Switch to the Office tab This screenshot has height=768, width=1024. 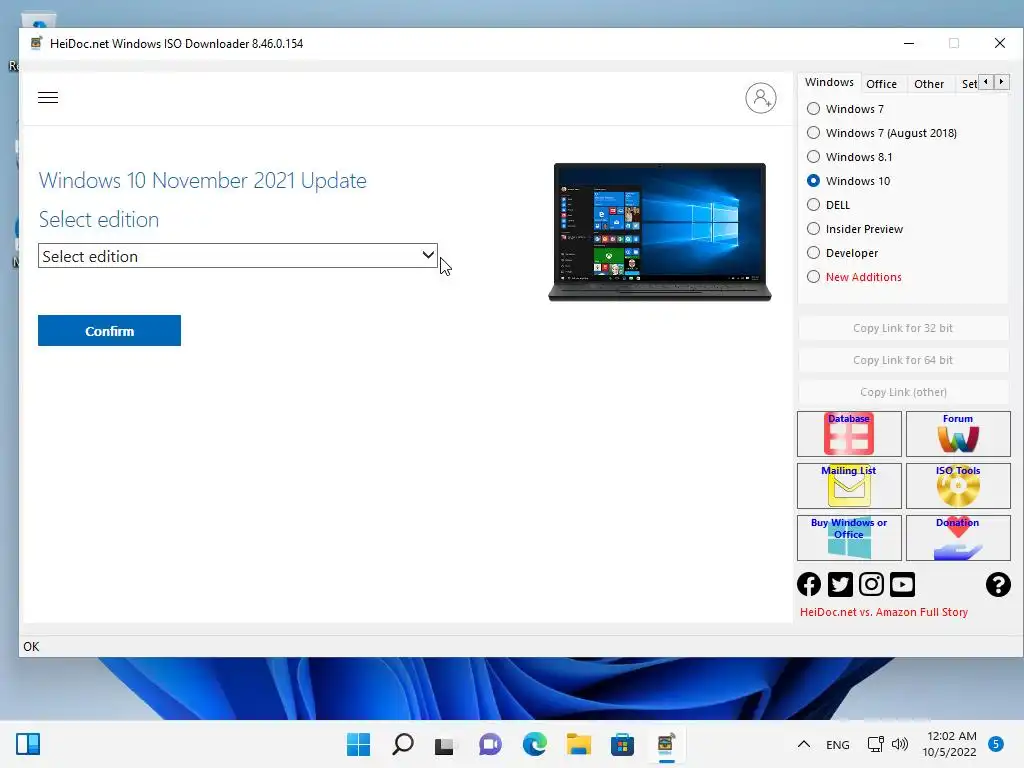(881, 84)
